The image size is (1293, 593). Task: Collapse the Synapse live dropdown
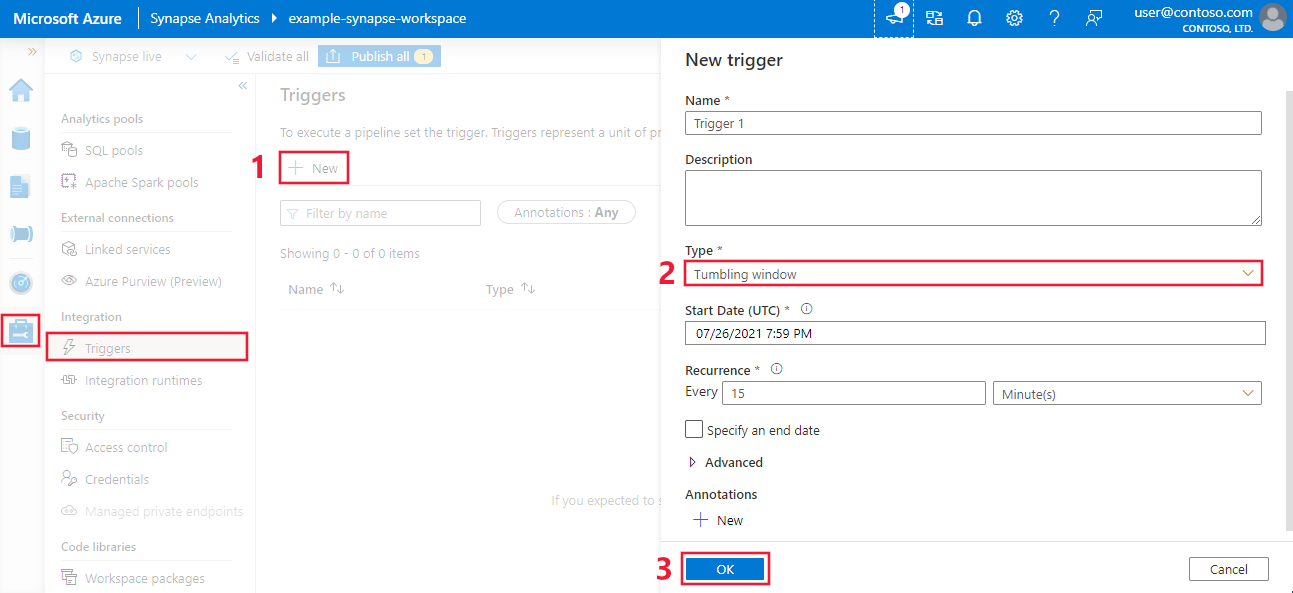pyautogui.click(x=191, y=56)
